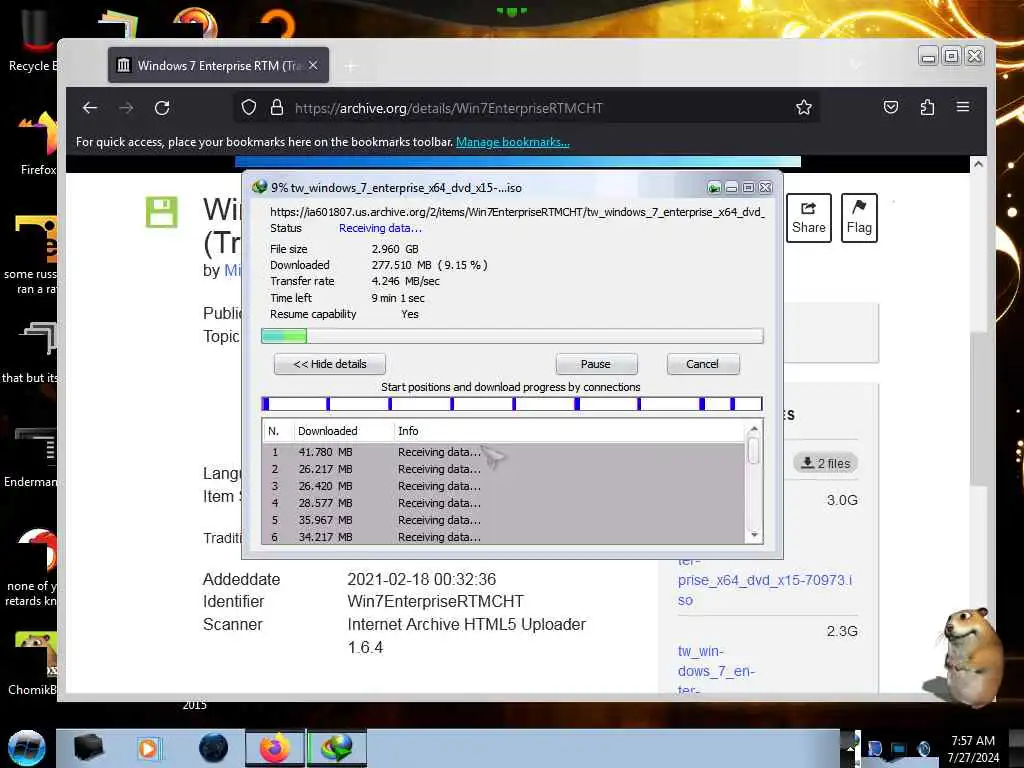Select connection row 41.780 MB

coord(503,452)
